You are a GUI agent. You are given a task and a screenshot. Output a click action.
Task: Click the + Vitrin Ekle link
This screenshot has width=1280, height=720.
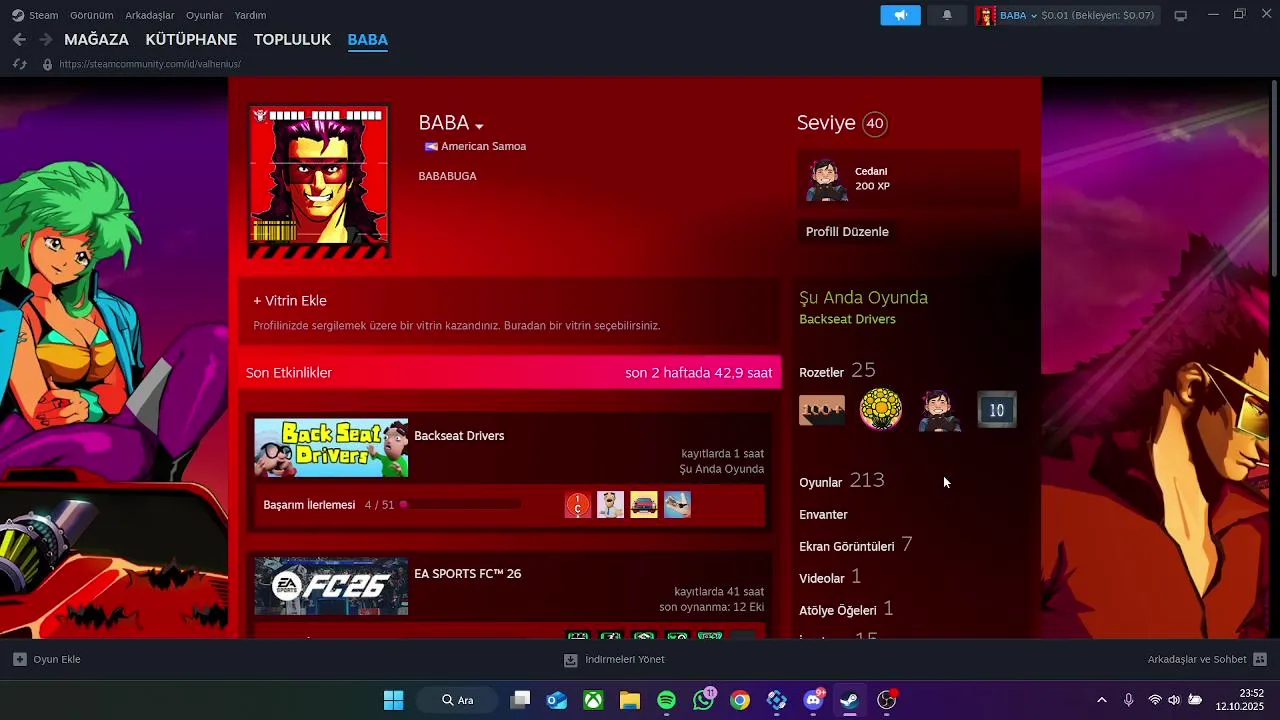(x=290, y=301)
